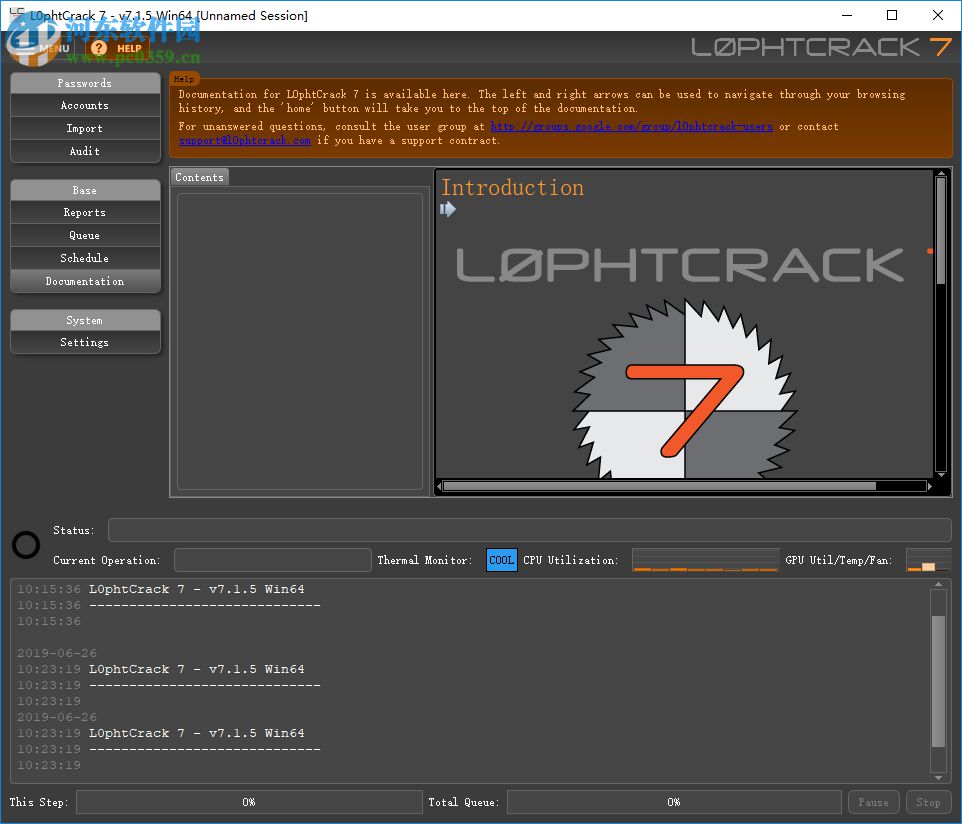The image size is (962, 824).
Task: Click the circular status indicator near Status
Action: (25, 545)
